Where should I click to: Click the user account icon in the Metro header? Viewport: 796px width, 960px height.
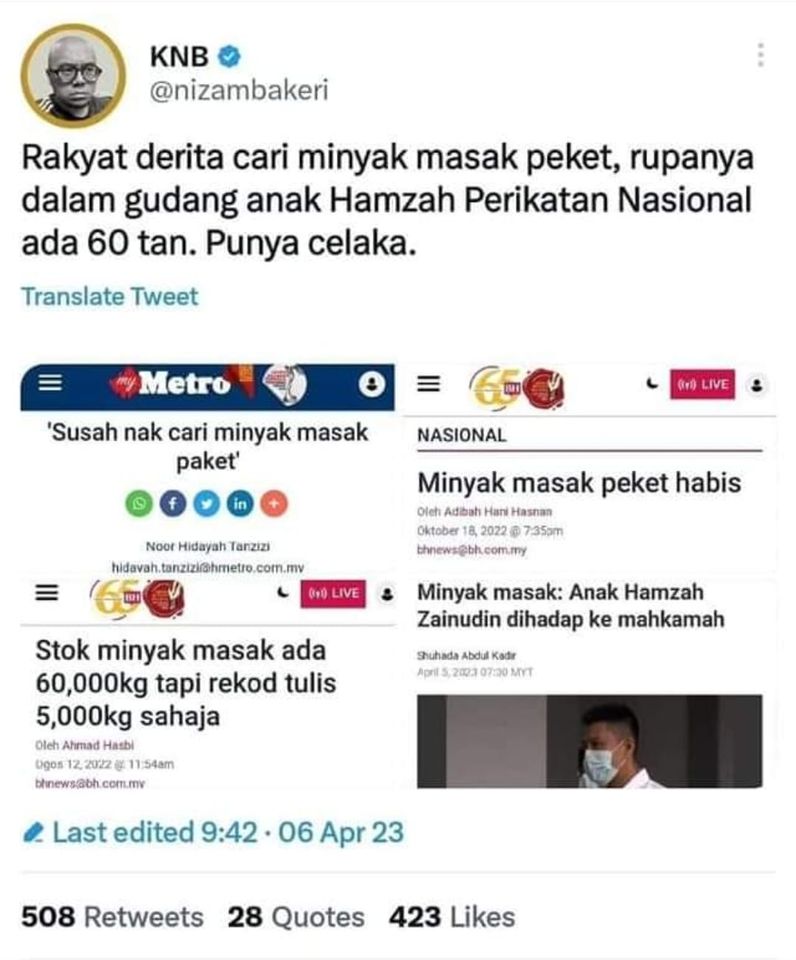click(372, 384)
